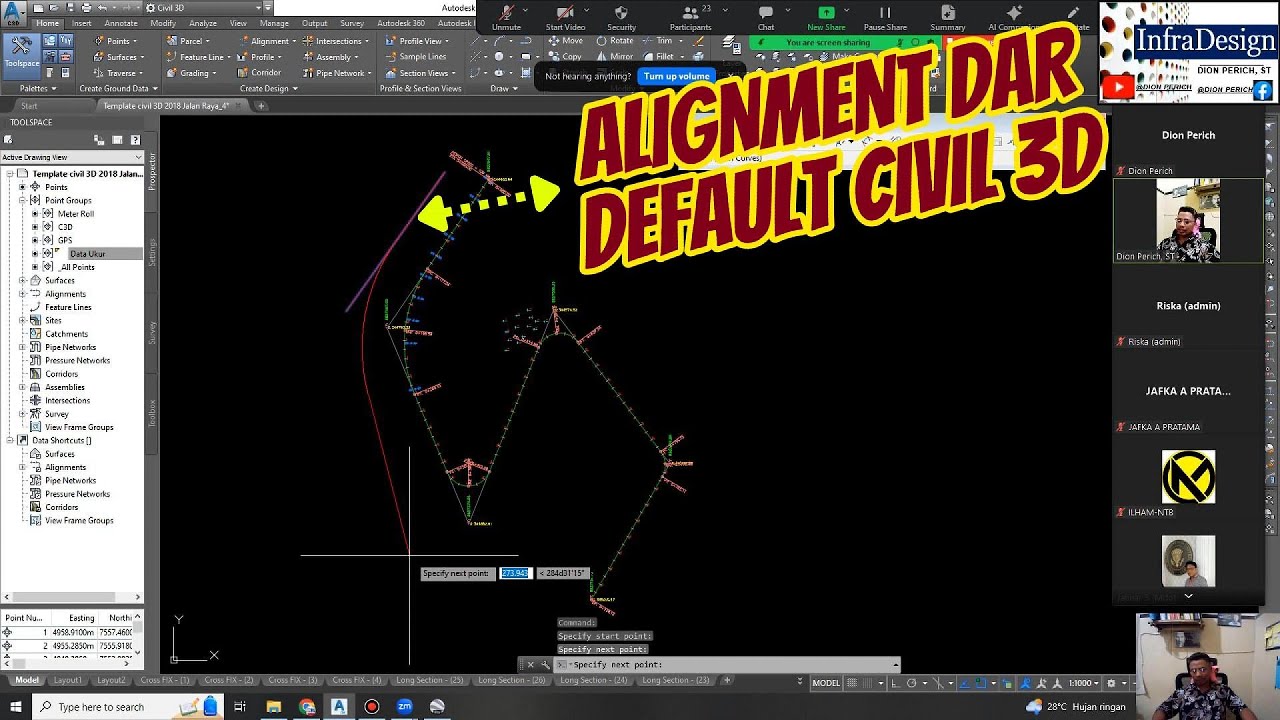The image size is (1280, 720).
Task: Click the distance input showing 273.945
Action: pos(514,574)
